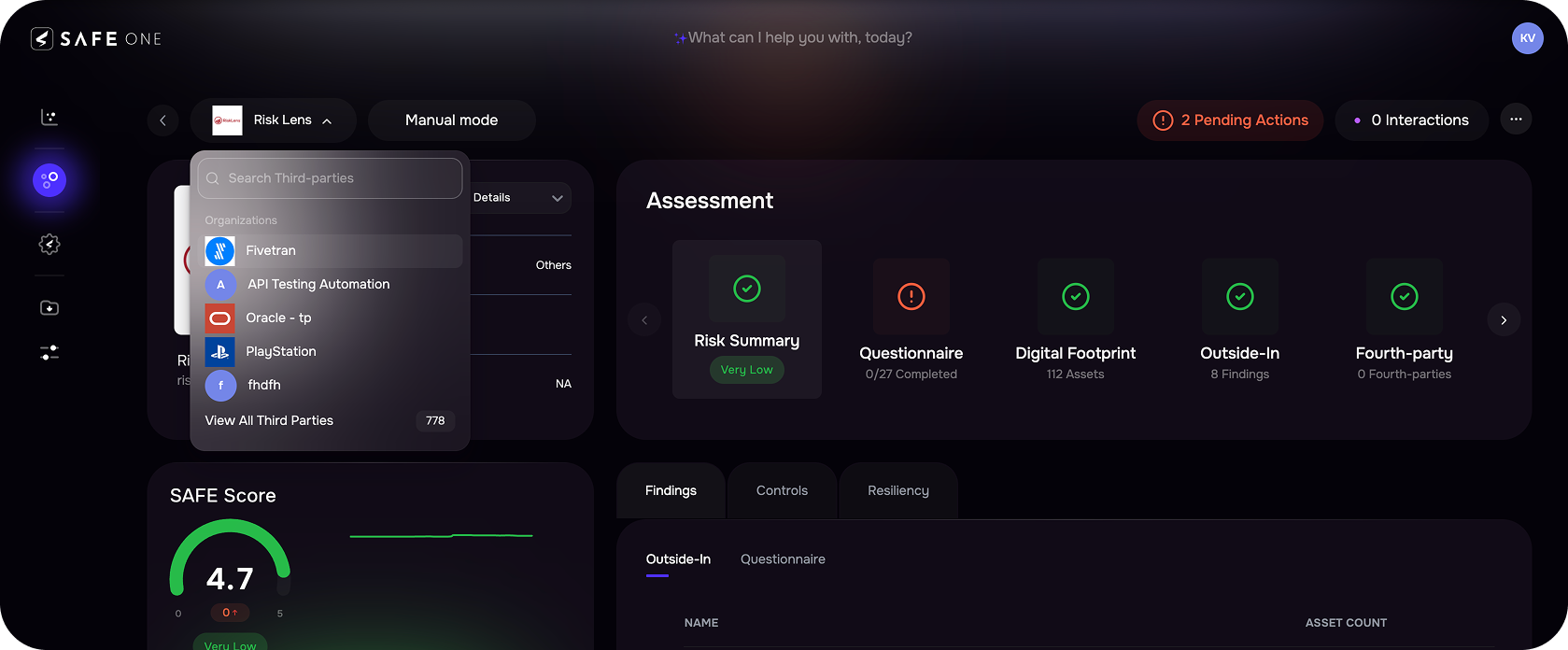This screenshot has width=1568, height=650.
Task: Select fhdfh from the organizations list
Action: [331, 385]
